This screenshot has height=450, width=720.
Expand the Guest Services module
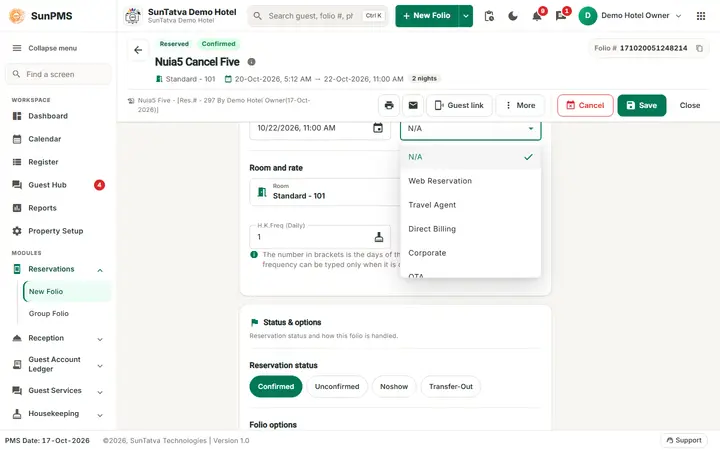tap(100, 392)
